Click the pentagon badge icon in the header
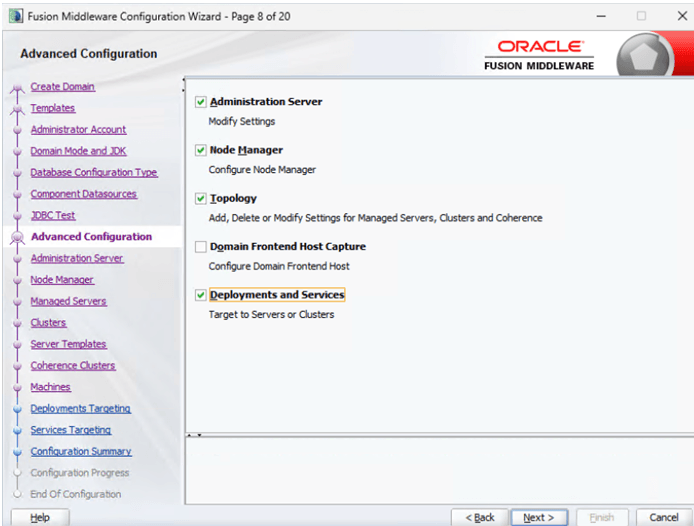Screen dimensions: 694x526 pos(644,56)
